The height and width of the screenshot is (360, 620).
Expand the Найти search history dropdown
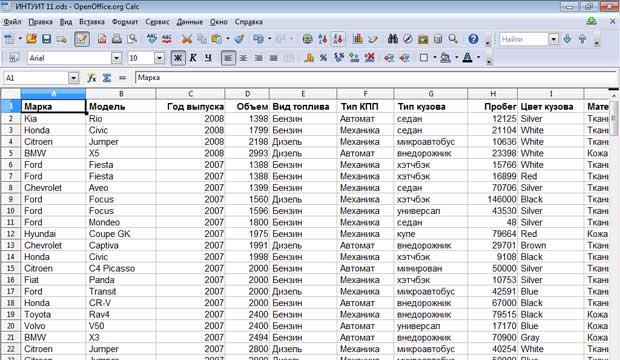[554, 39]
